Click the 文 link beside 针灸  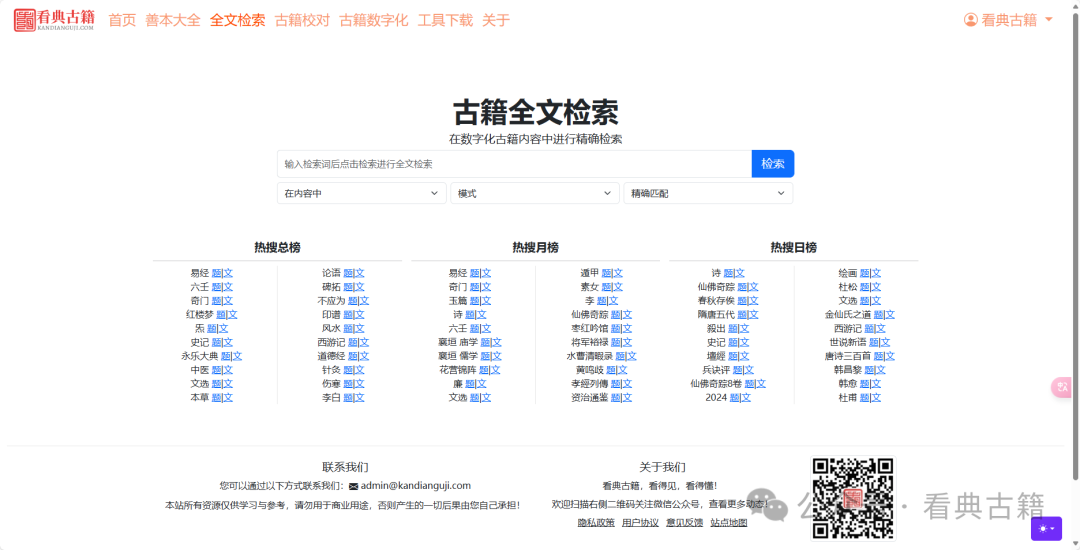coord(360,370)
